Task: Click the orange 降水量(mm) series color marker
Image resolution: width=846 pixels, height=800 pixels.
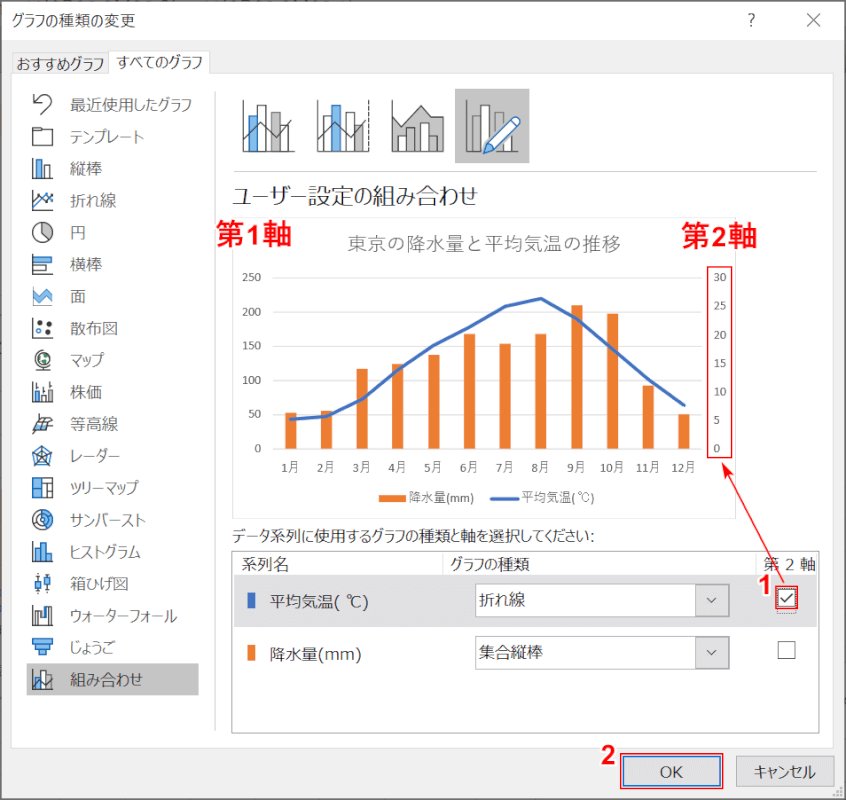Action: click(251, 653)
